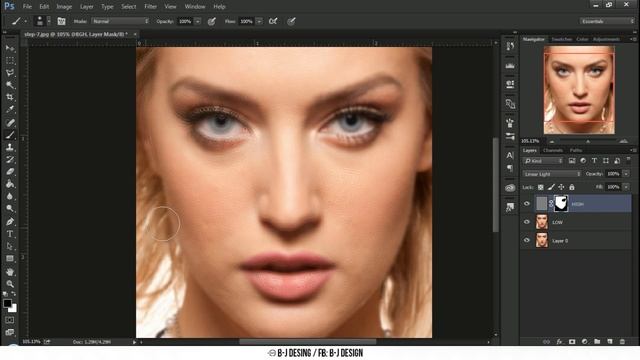This screenshot has width=640, height=360.
Task: Open the brush Opacity slider dropdown
Action: point(198,21)
